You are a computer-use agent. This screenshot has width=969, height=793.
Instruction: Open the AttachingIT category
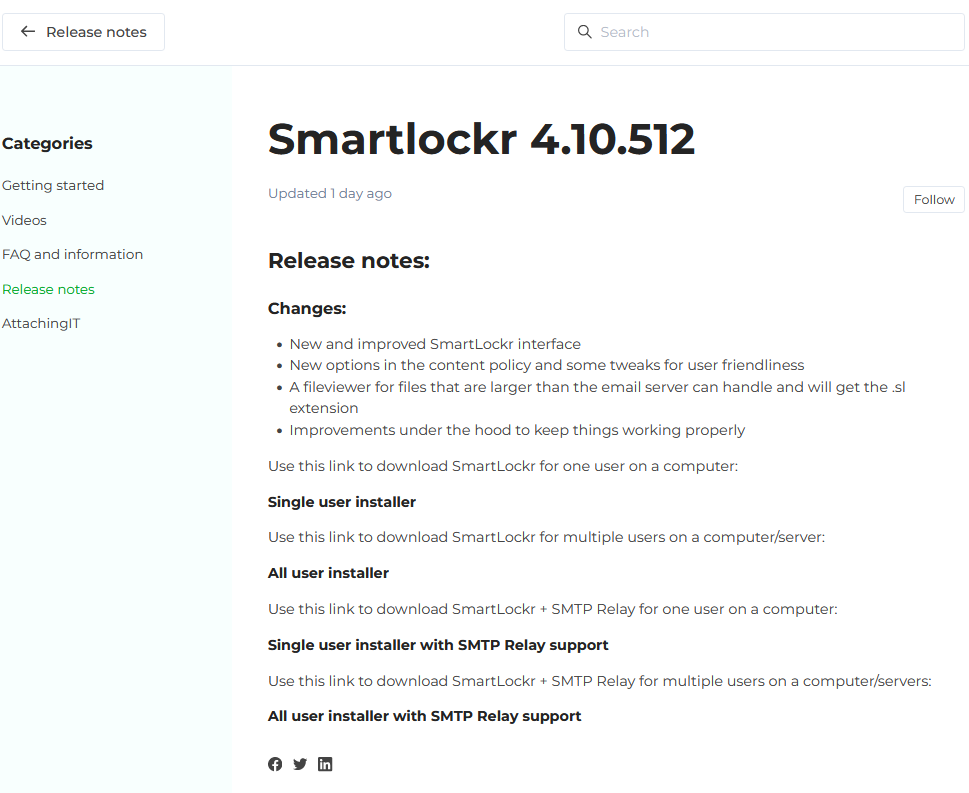pos(41,323)
